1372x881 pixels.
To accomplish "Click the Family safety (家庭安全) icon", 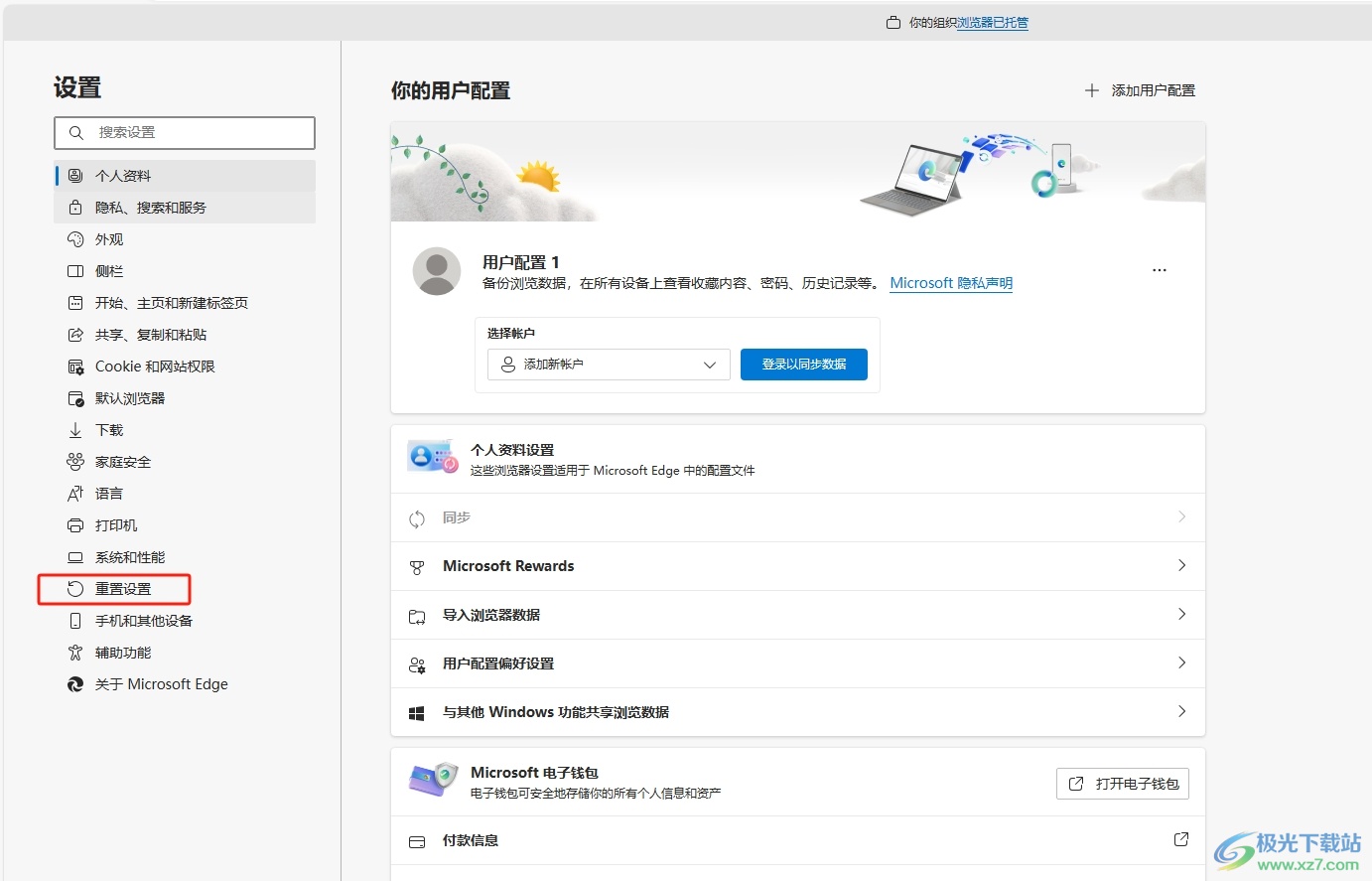I will pyautogui.click(x=75, y=462).
